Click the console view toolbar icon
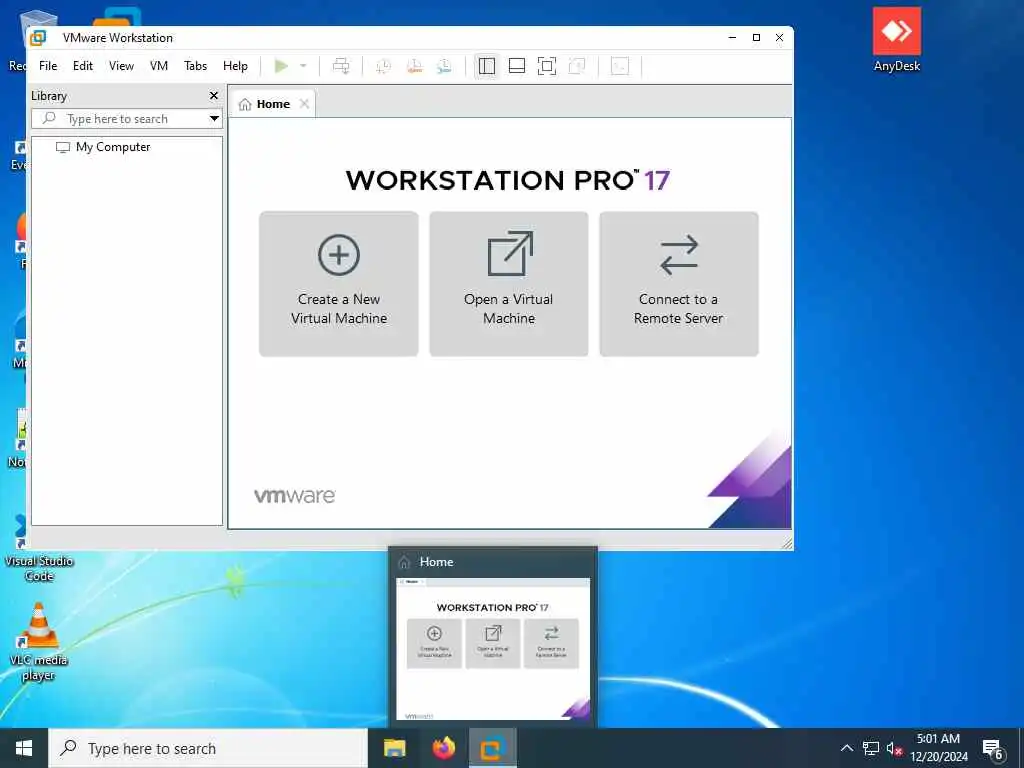 [620, 66]
